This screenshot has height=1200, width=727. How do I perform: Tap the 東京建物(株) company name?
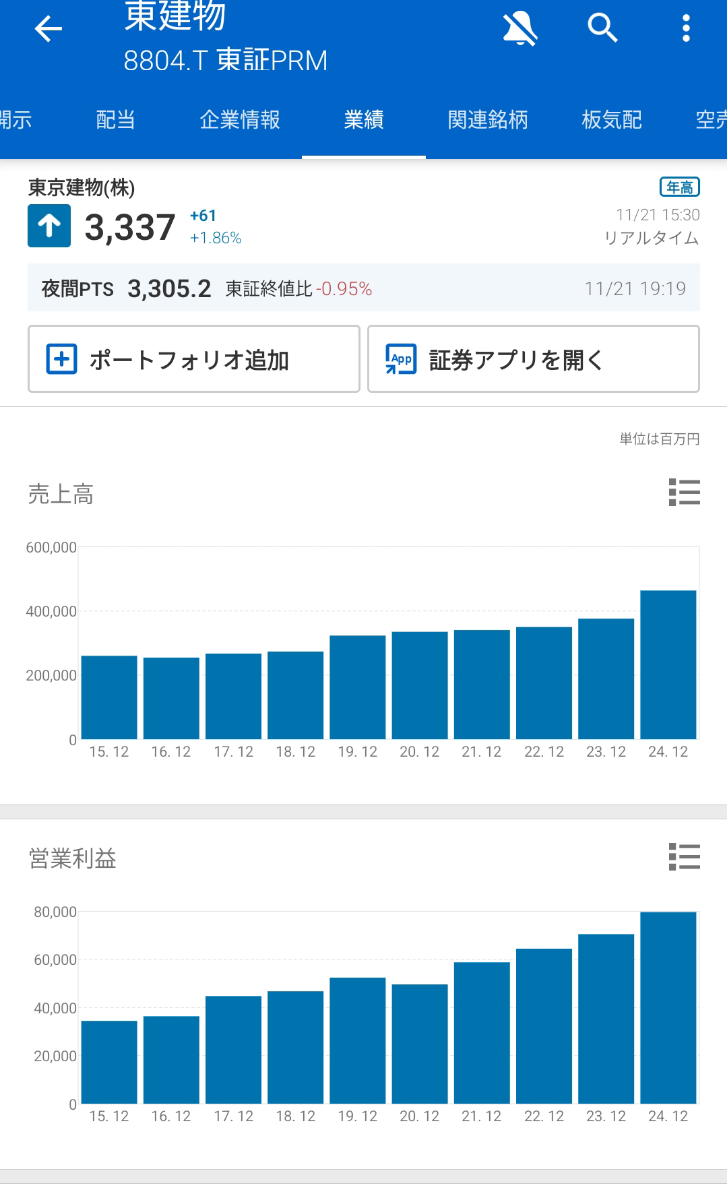click(x=81, y=187)
